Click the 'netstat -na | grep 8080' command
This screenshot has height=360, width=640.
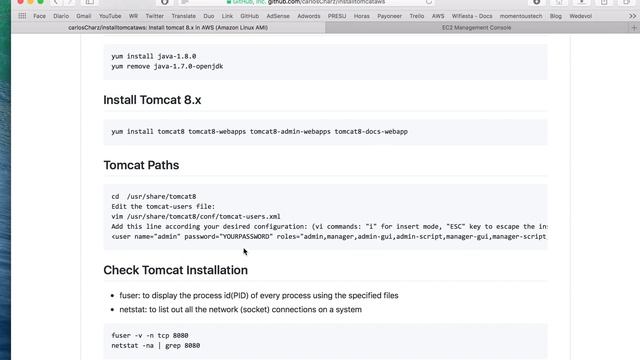point(156,346)
